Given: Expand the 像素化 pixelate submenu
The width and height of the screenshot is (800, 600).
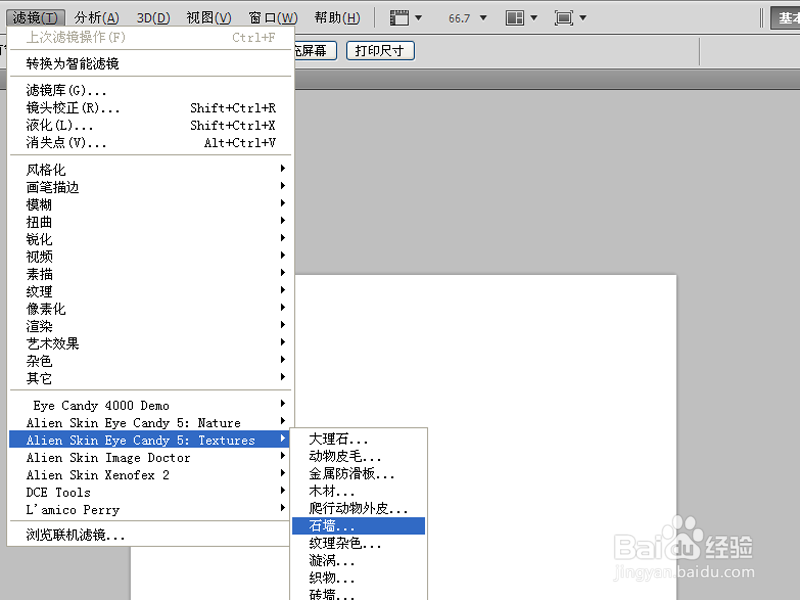Looking at the screenshot, I should 151,308.
